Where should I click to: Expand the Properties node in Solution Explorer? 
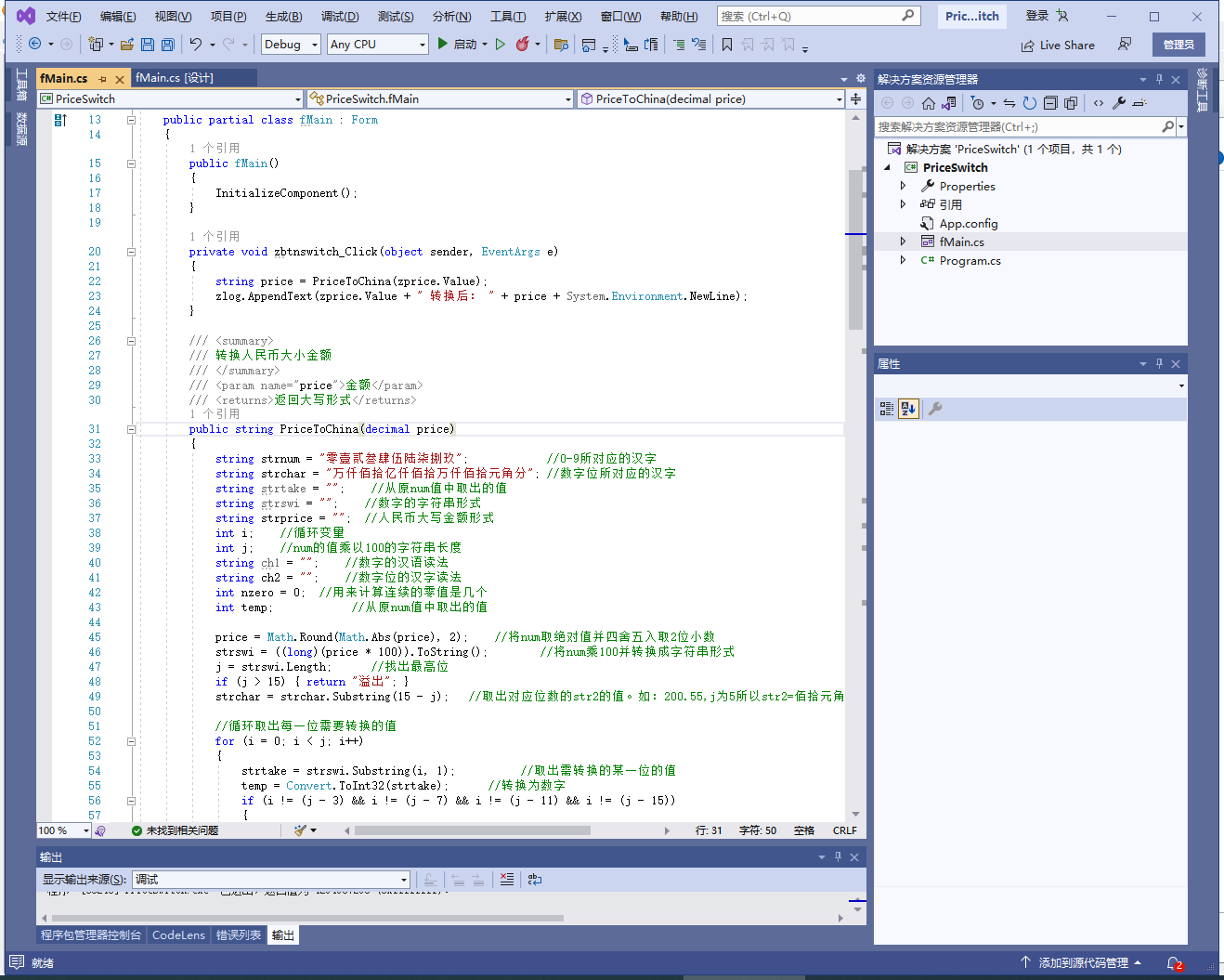903,186
